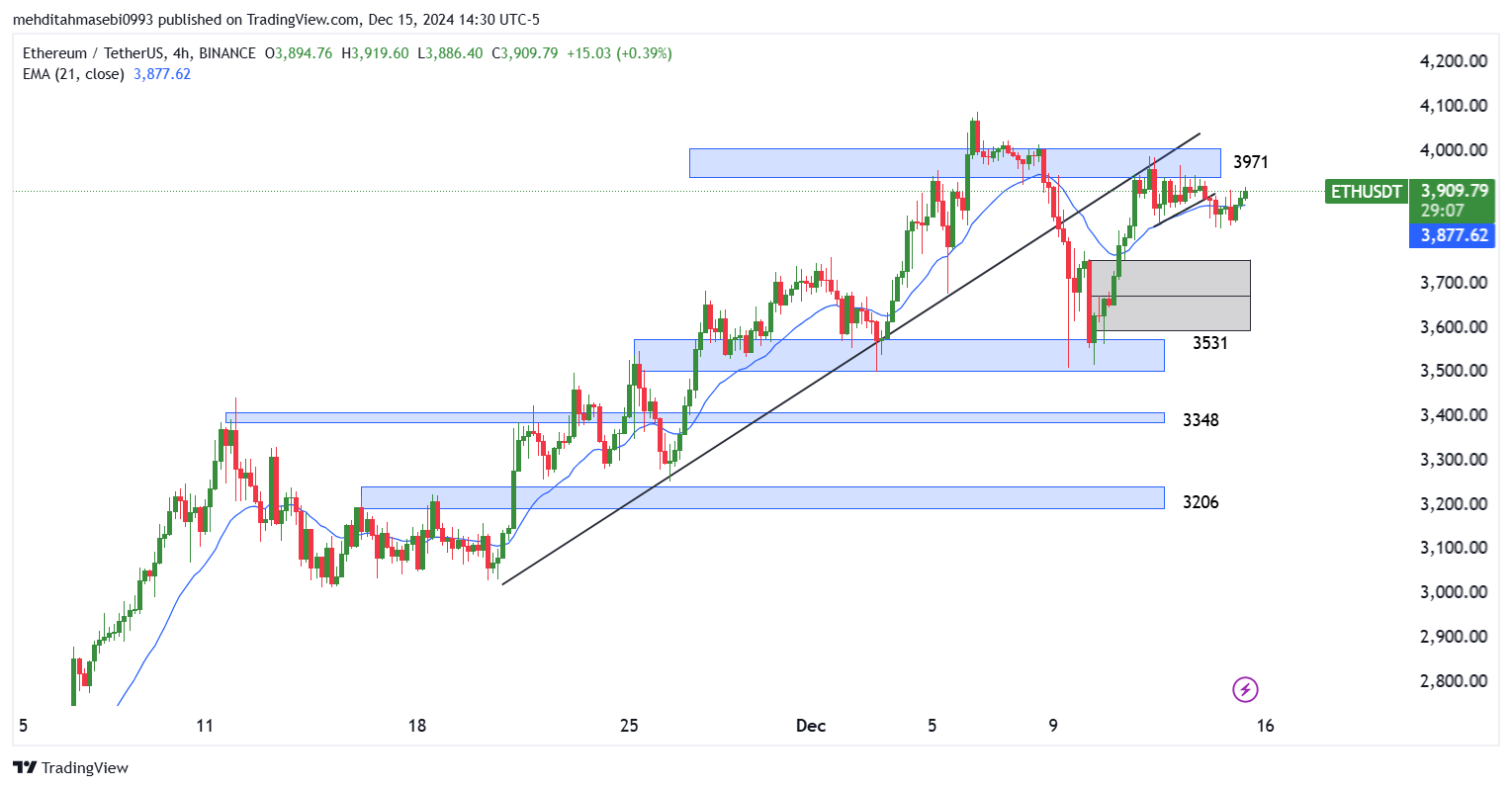Select the gray rectangle zone above 3531
Screen dimensions: 1512x789
point(1170,296)
